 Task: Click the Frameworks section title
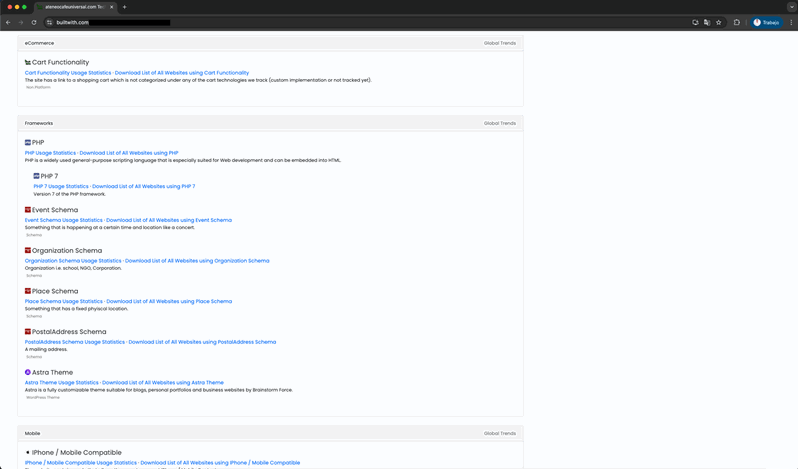(39, 123)
